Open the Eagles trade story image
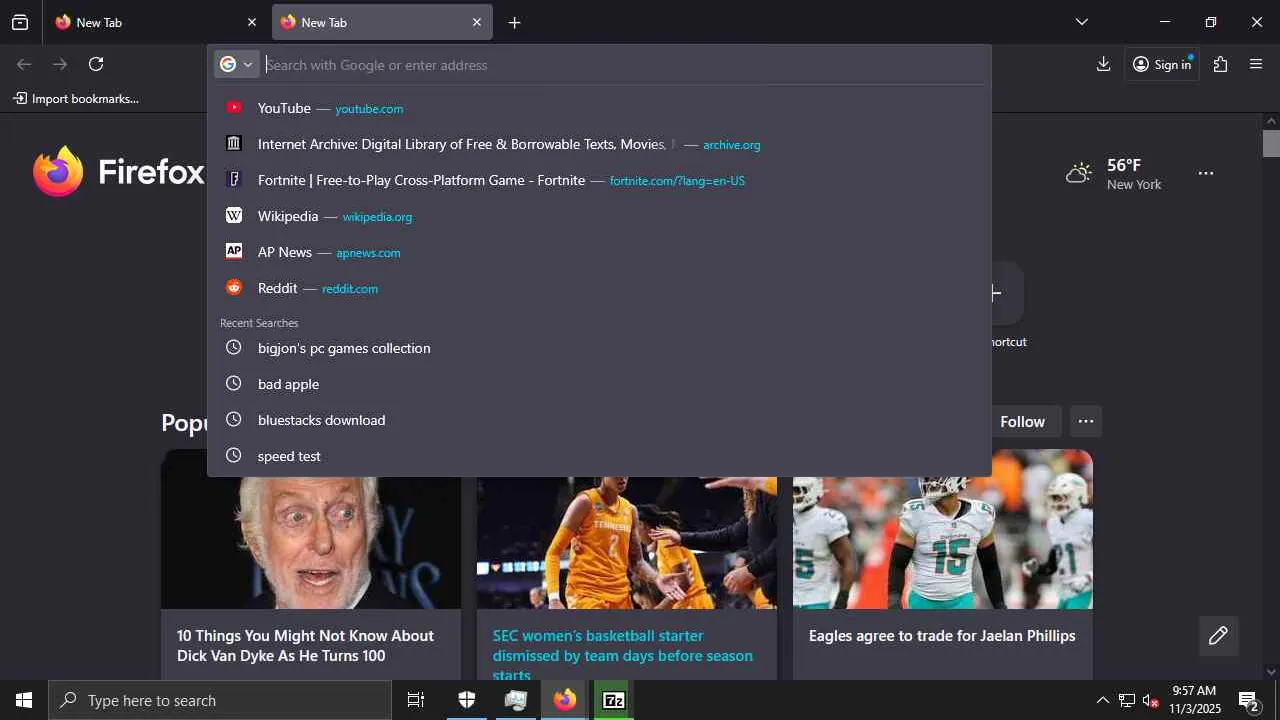This screenshot has height=720, width=1280. click(943, 543)
